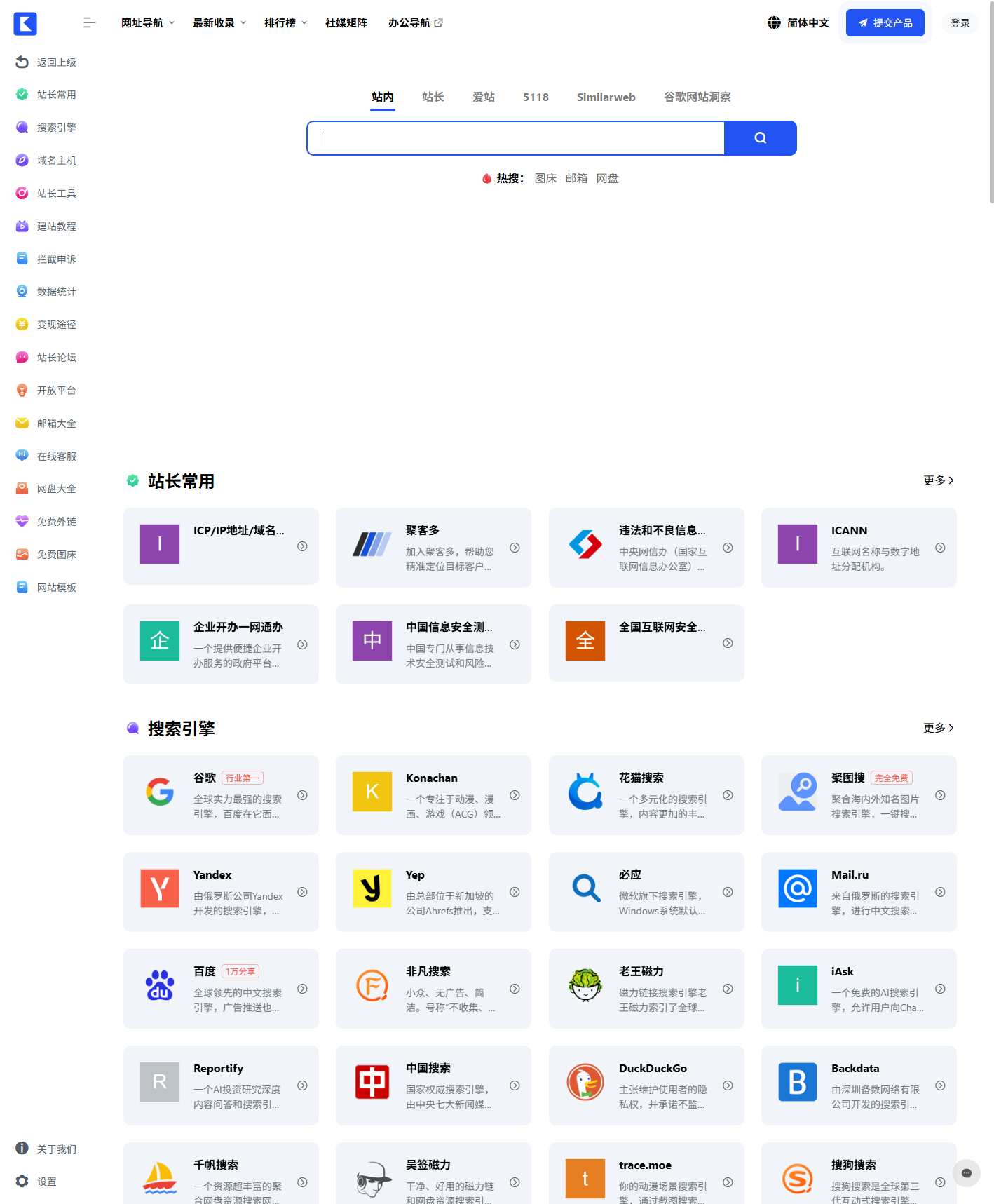Screen dimensions: 994x1204
Task: Click the 非凡搜索 orange F icon
Action: [x=372, y=985]
